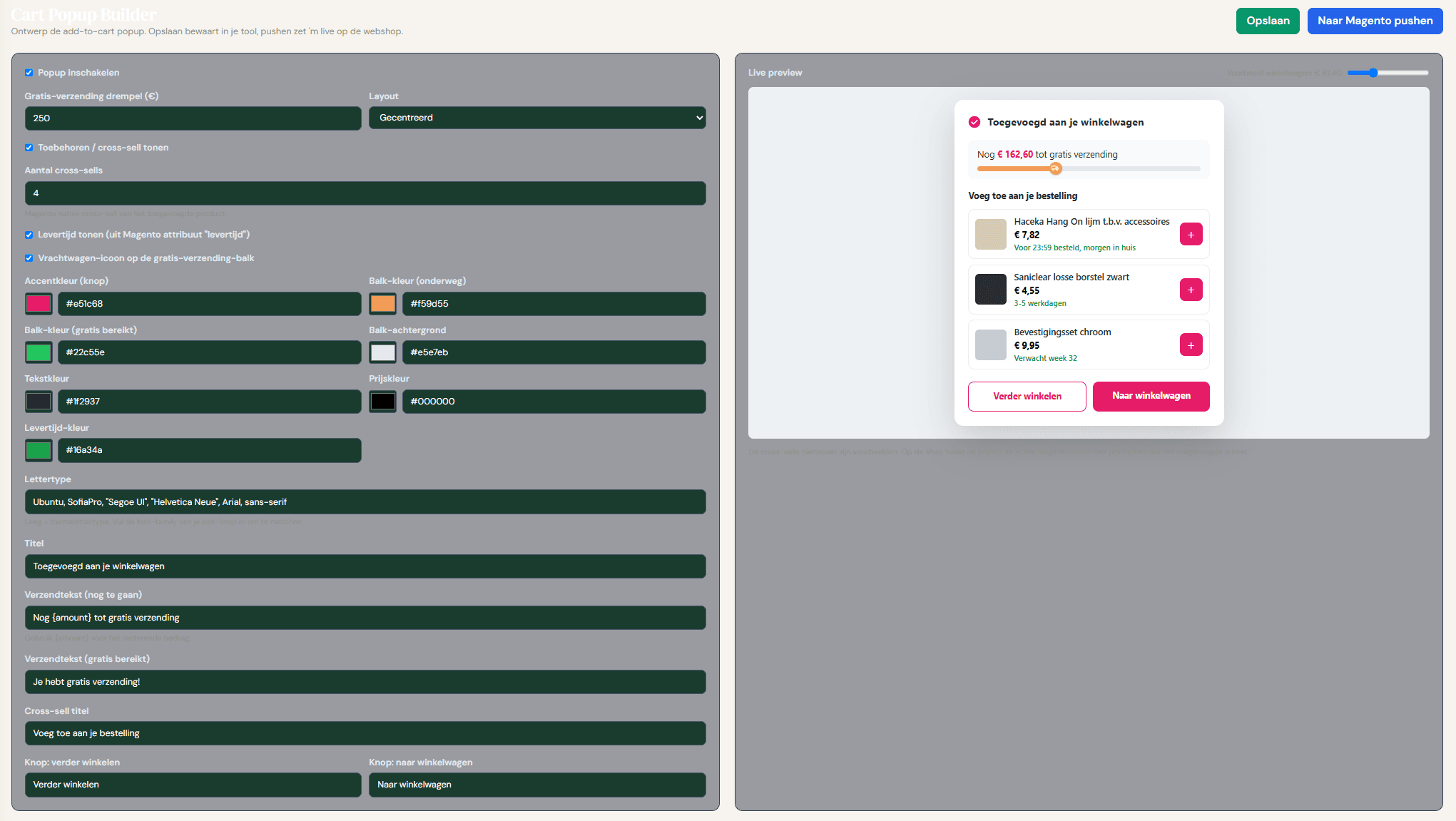1456x821 pixels.
Task: Click Bevestigingsset chroom product thumbnail
Action: pyautogui.click(x=990, y=345)
